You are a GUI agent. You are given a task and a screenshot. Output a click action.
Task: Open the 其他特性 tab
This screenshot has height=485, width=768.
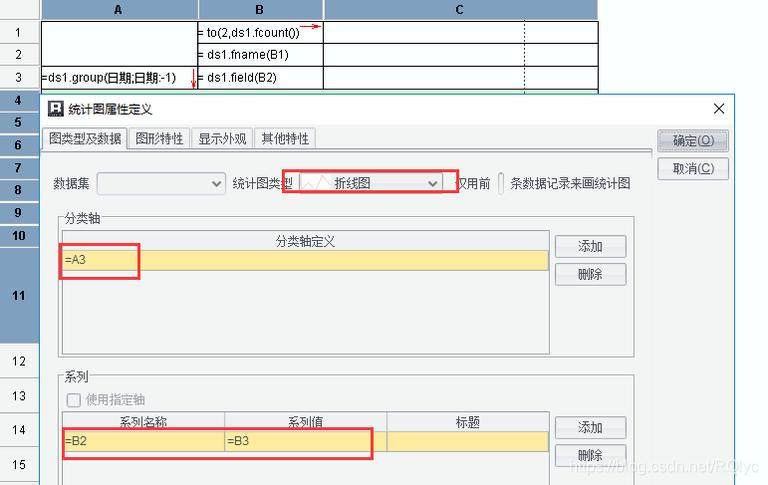click(x=285, y=139)
